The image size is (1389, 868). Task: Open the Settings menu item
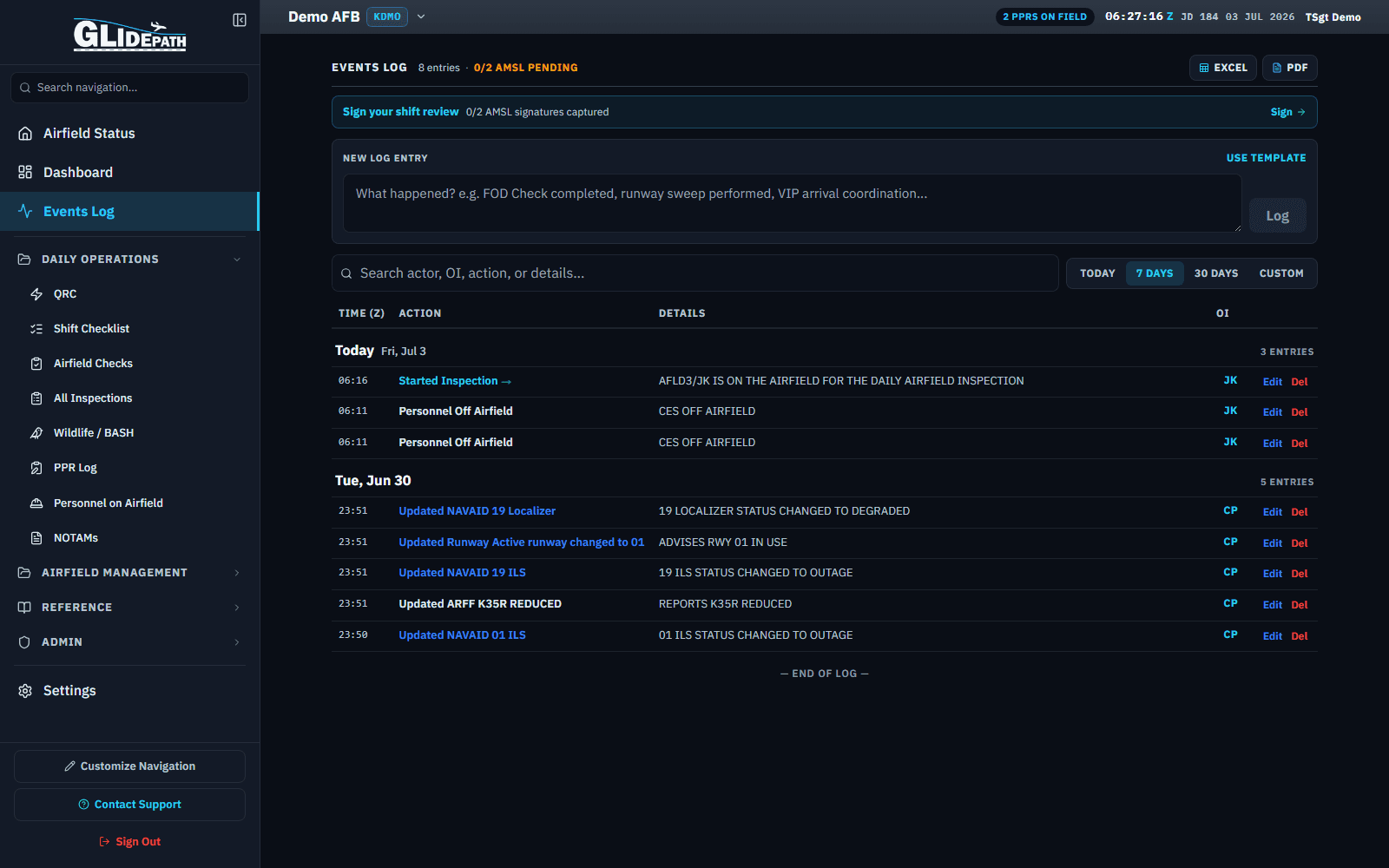coord(129,691)
